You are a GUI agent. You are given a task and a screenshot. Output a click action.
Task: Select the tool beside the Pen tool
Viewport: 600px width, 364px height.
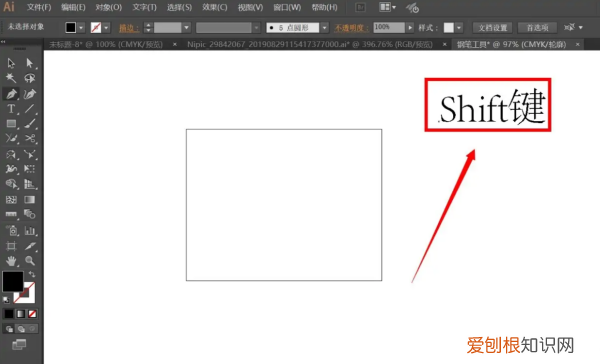pos(29,94)
